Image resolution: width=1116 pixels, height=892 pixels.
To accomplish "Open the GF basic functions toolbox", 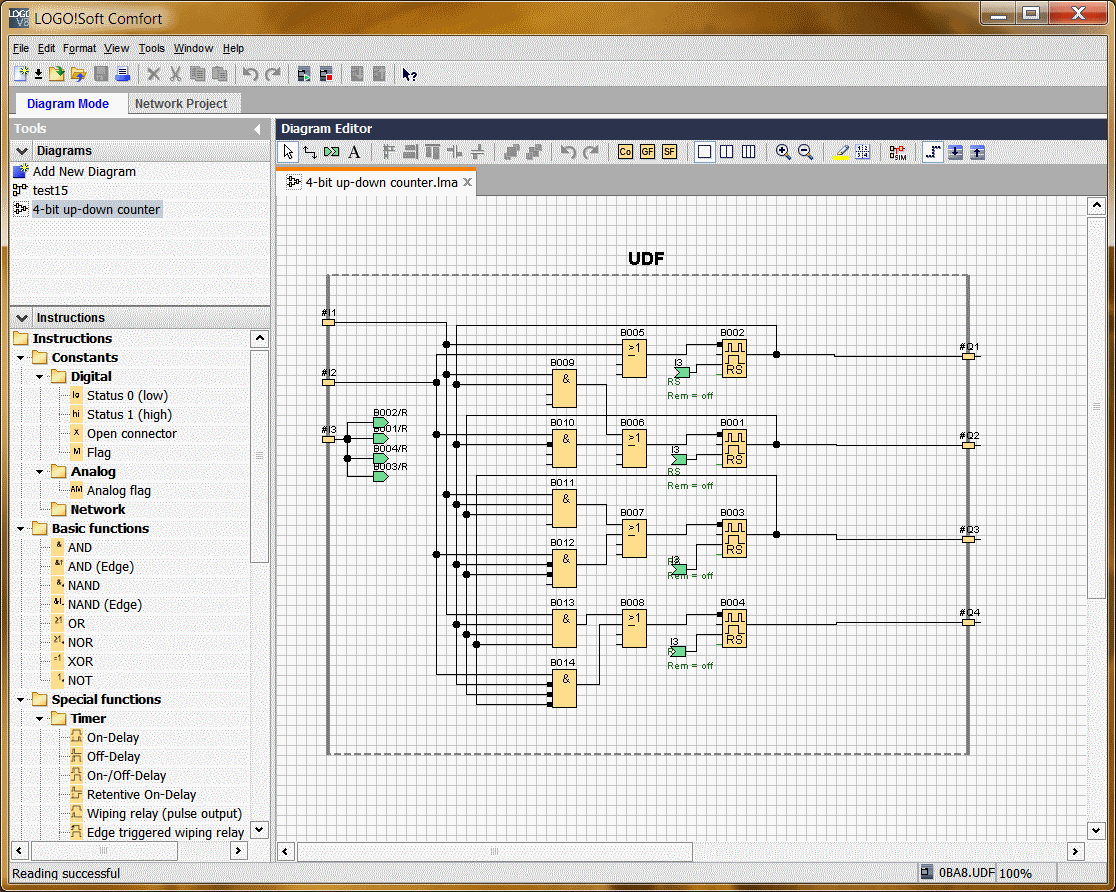I will tap(647, 152).
